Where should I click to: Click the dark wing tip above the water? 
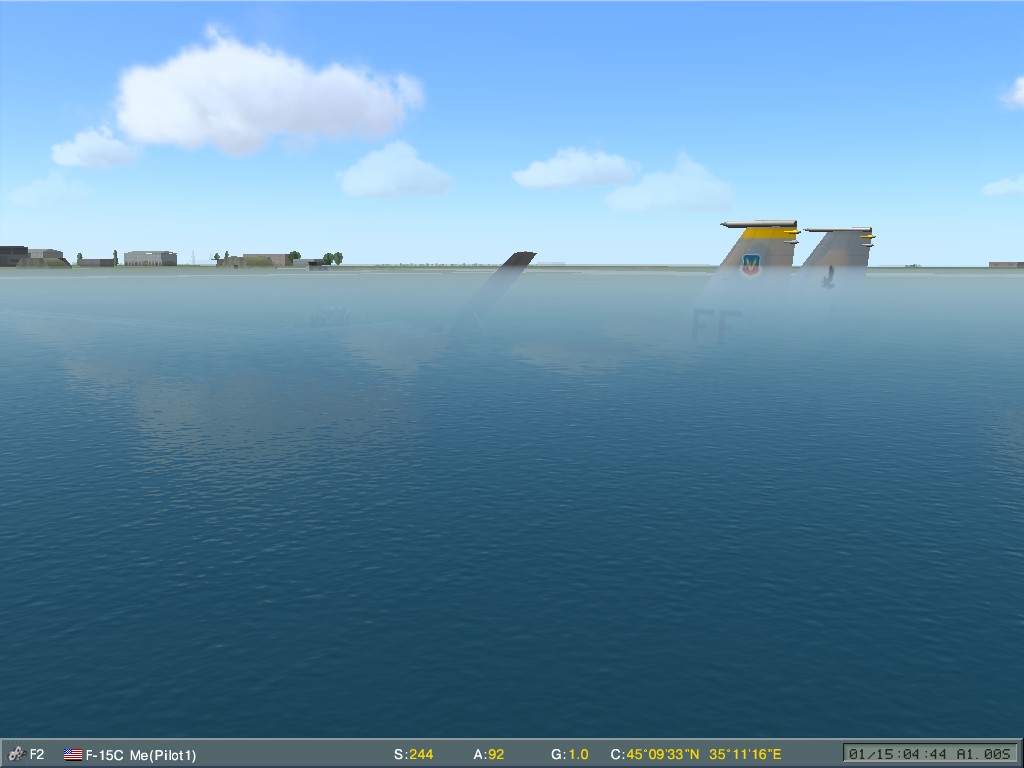click(519, 259)
